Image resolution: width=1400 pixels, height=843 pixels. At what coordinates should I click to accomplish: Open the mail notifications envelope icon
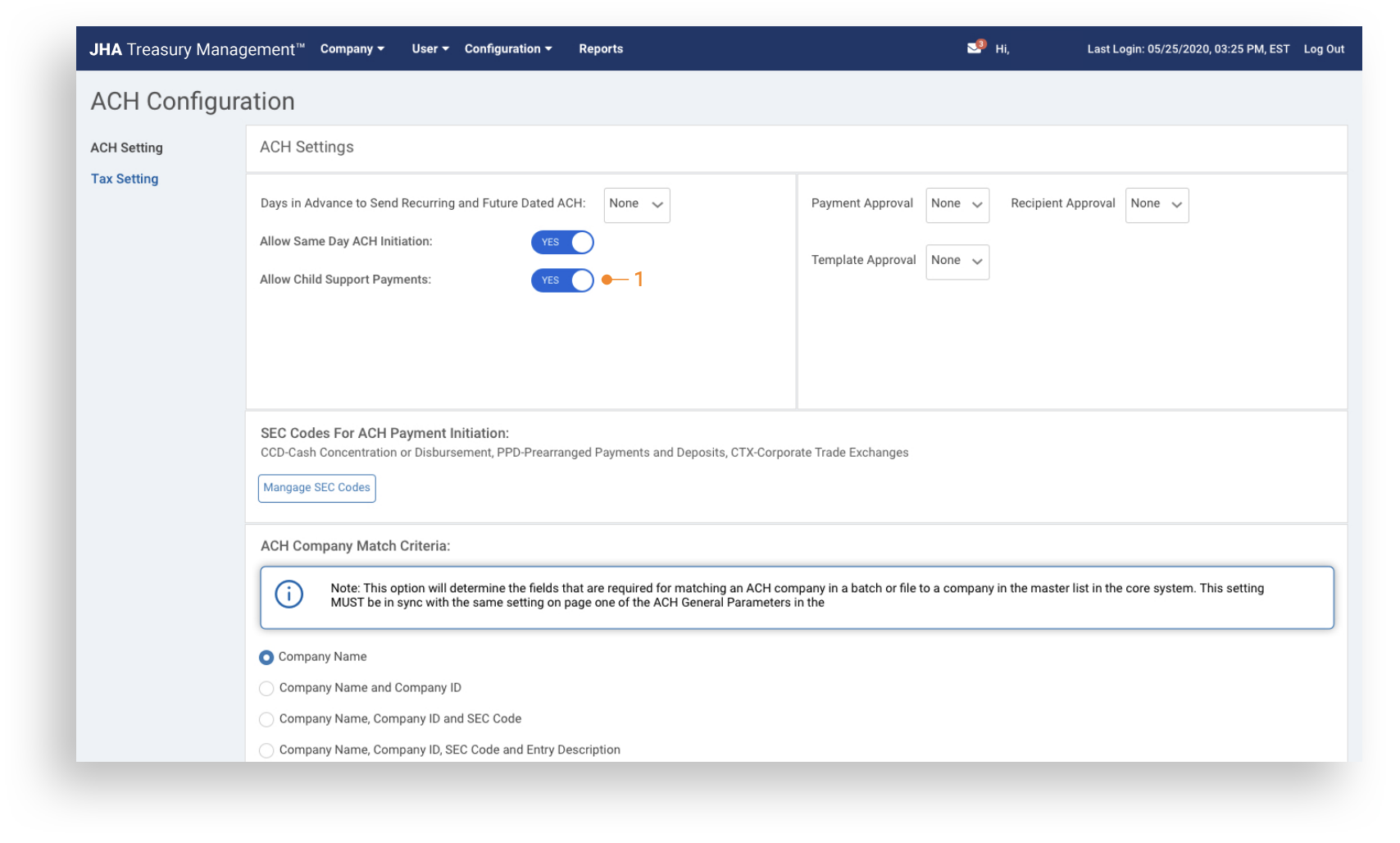pos(974,48)
